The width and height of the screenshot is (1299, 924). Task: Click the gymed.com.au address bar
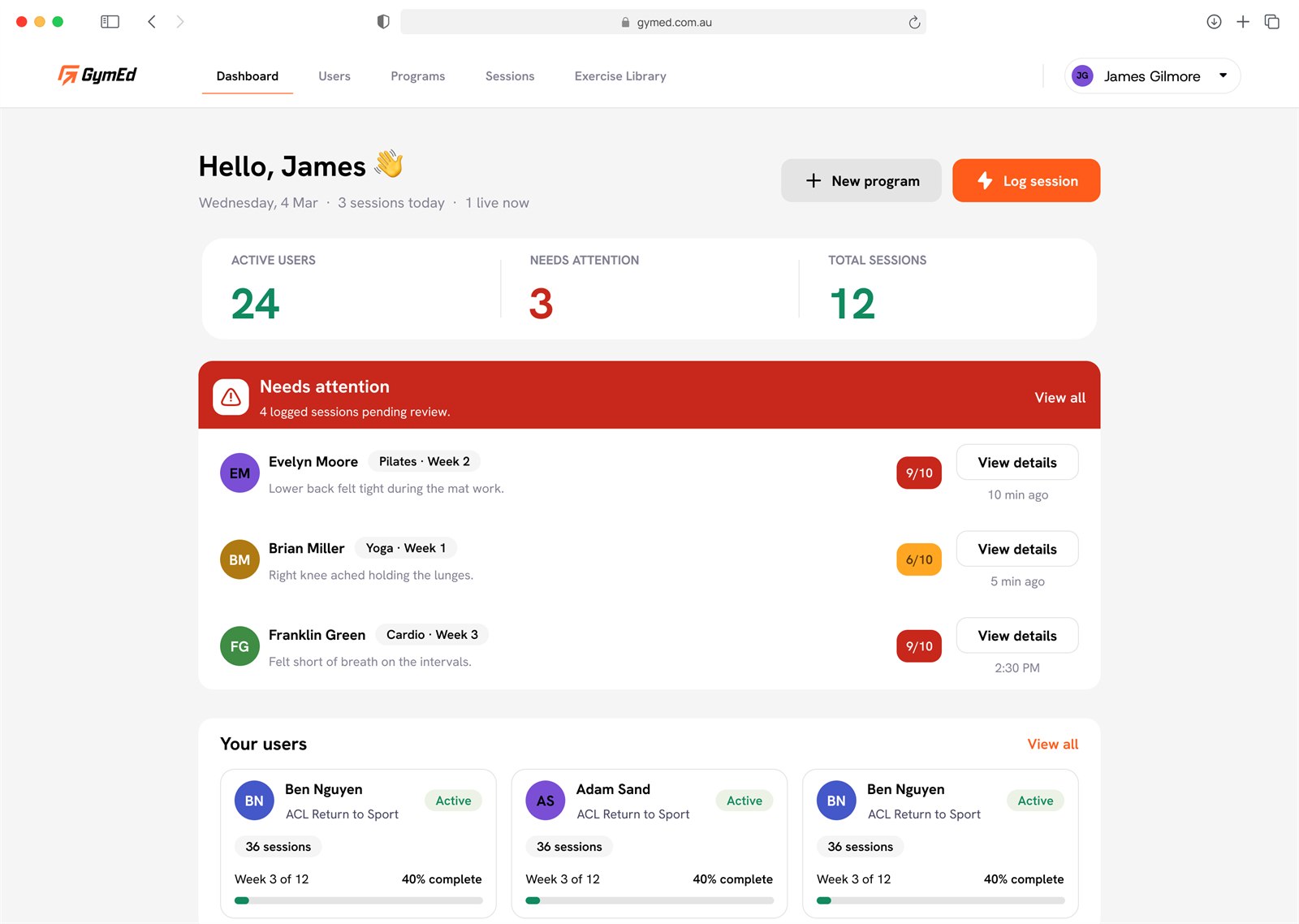coord(663,22)
